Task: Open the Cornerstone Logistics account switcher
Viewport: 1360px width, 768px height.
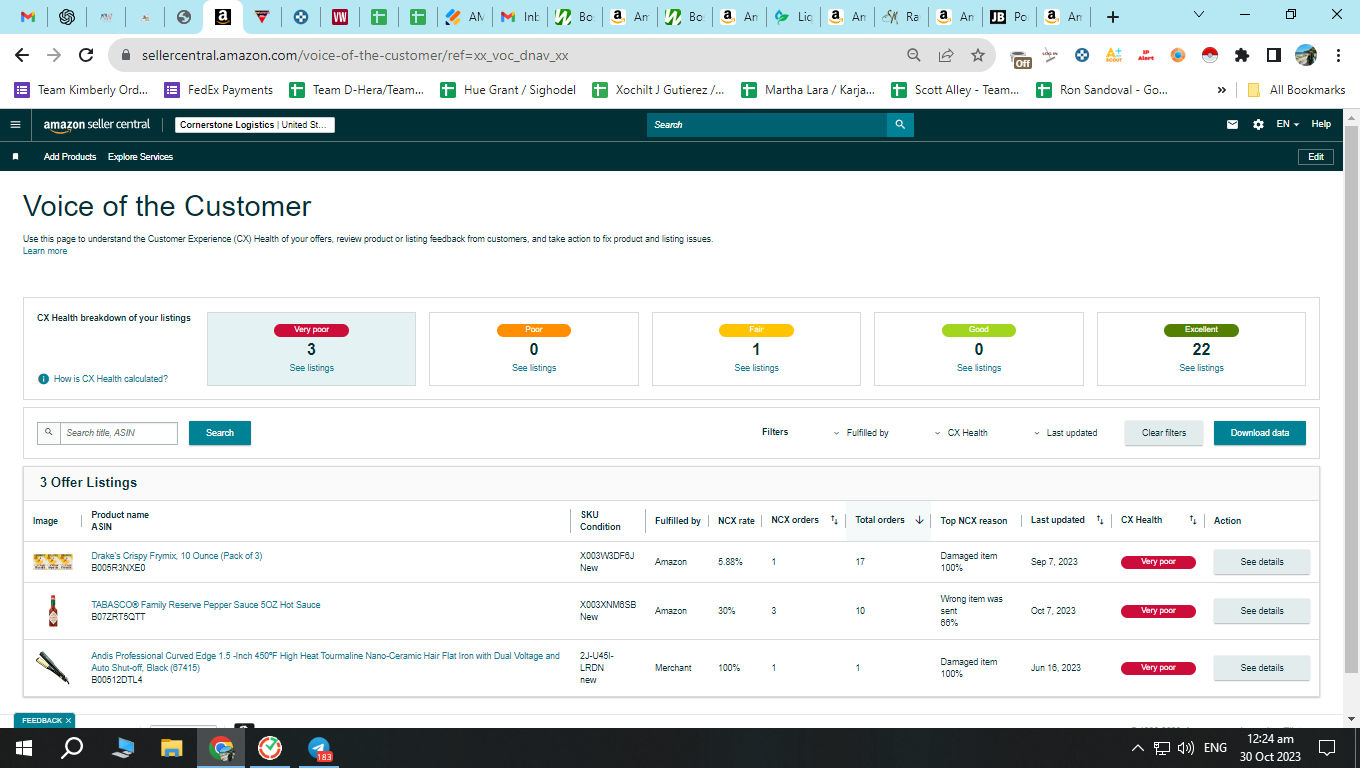Action: point(255,125)
